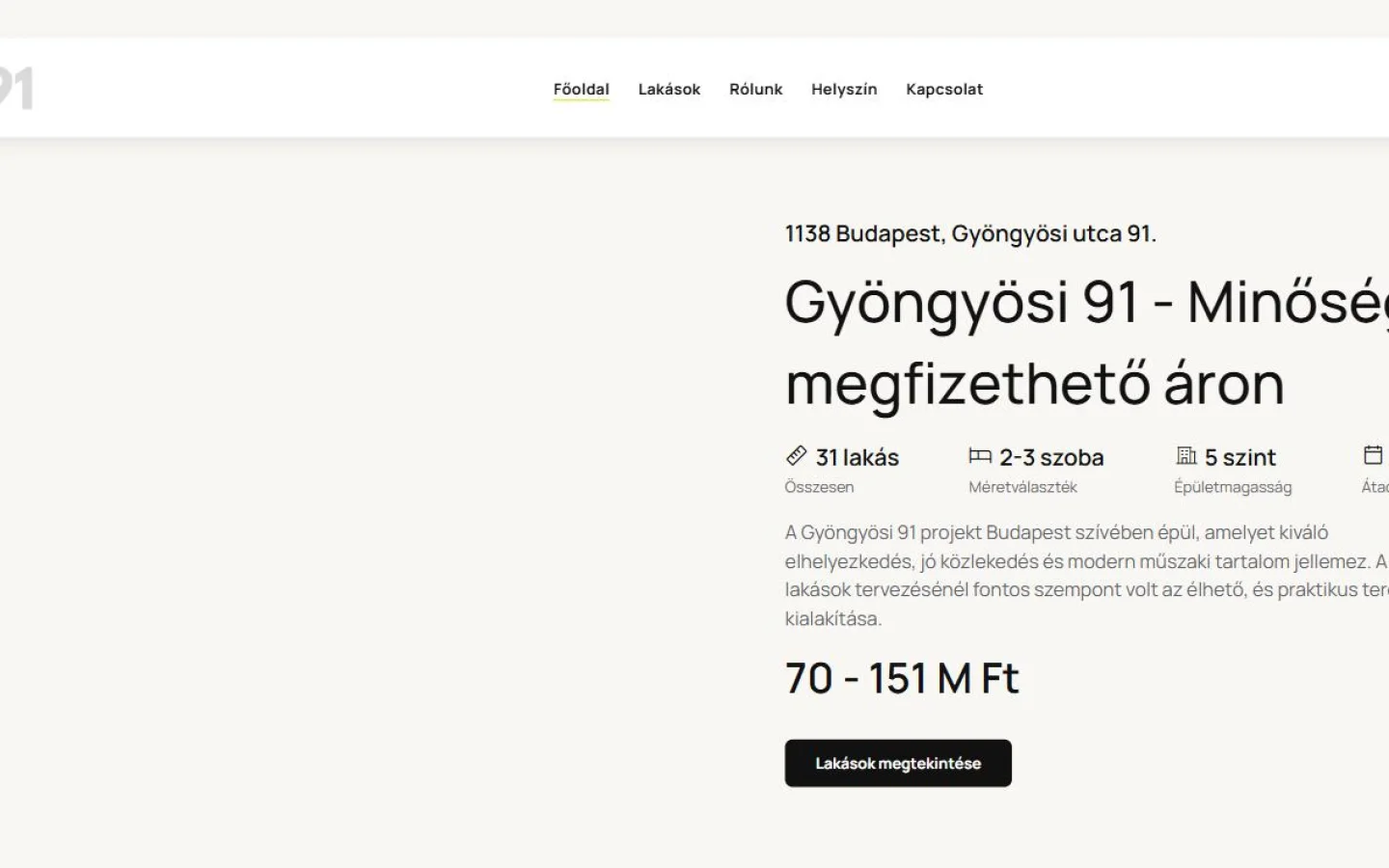1389x868 pixels.
Task: Click the building icon beside 5 szint
Action: tap(1185, 455)
